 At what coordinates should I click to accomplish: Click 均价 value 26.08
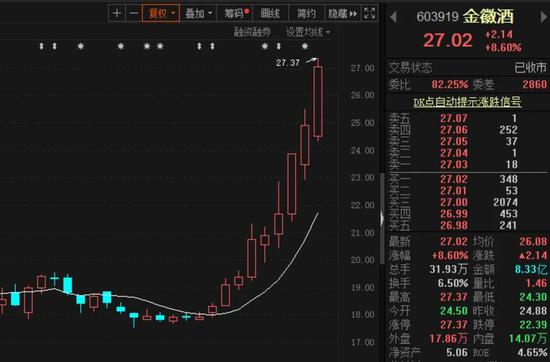tap(533, 241)
